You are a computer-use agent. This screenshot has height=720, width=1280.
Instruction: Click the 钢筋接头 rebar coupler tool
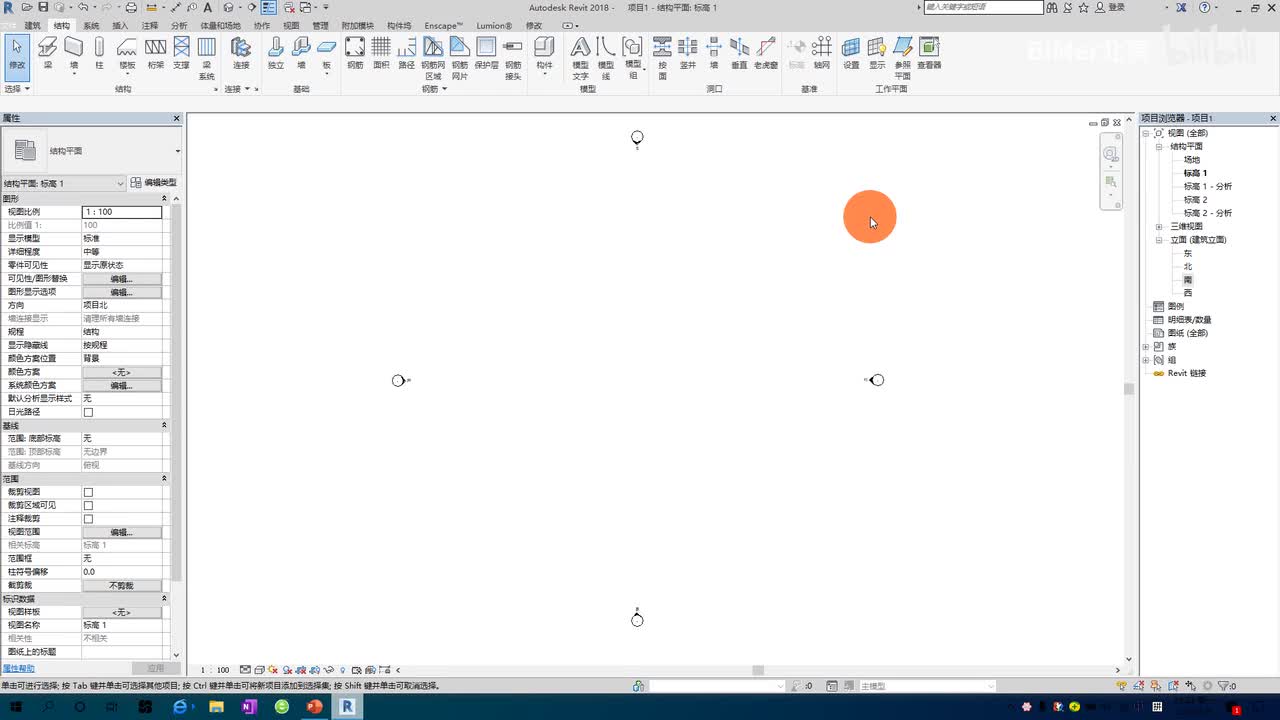513,58
